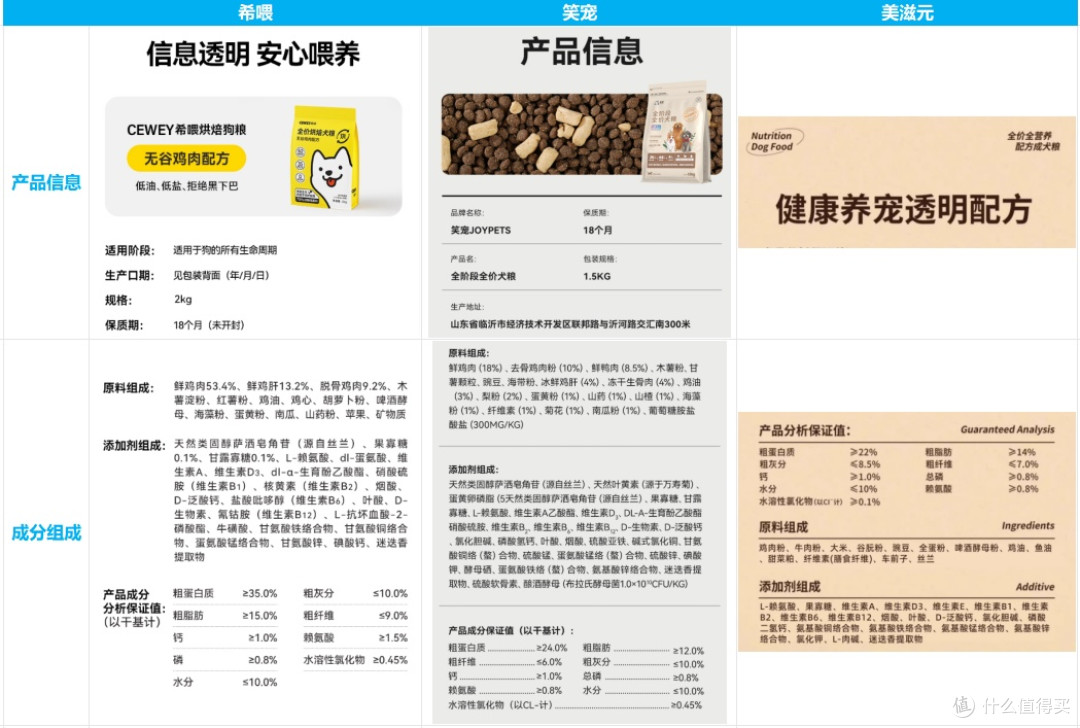This screenshot has height=728, width=1080.
Task: Select the blue "产品信息" row label
Action: [x=46, y=183]
